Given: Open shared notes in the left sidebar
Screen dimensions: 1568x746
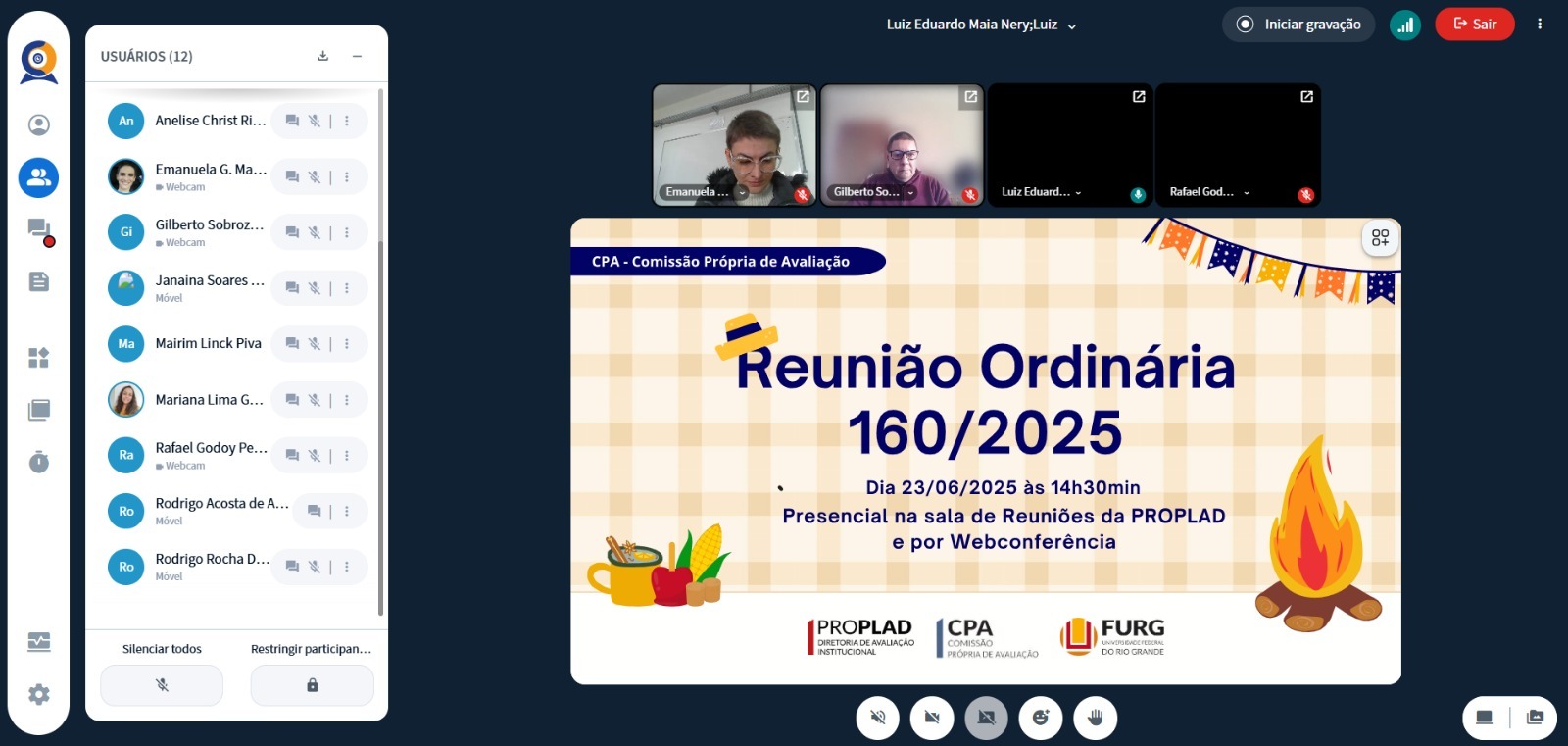Looking at the screenshot, I should tap(39, 282).
